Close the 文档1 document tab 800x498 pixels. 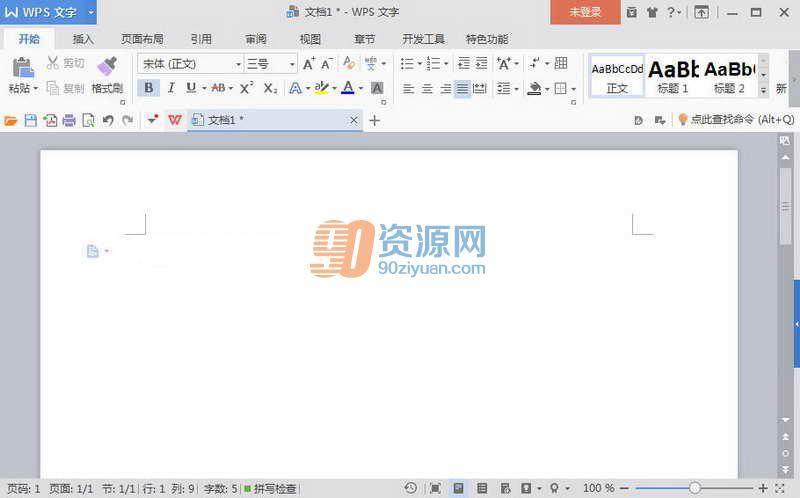354,120
